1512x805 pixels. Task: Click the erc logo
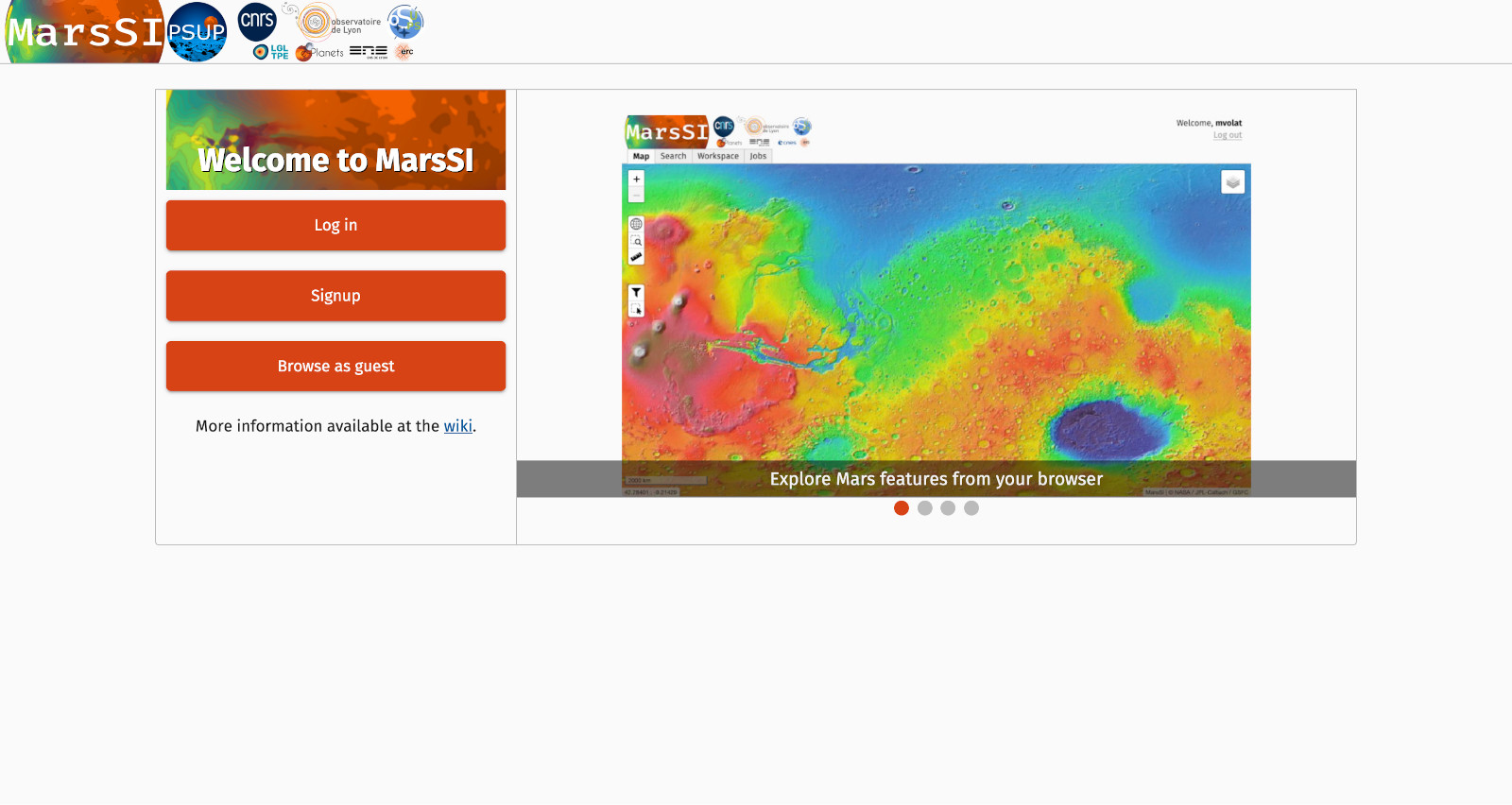pyautogui.click(x=404, y=52)
